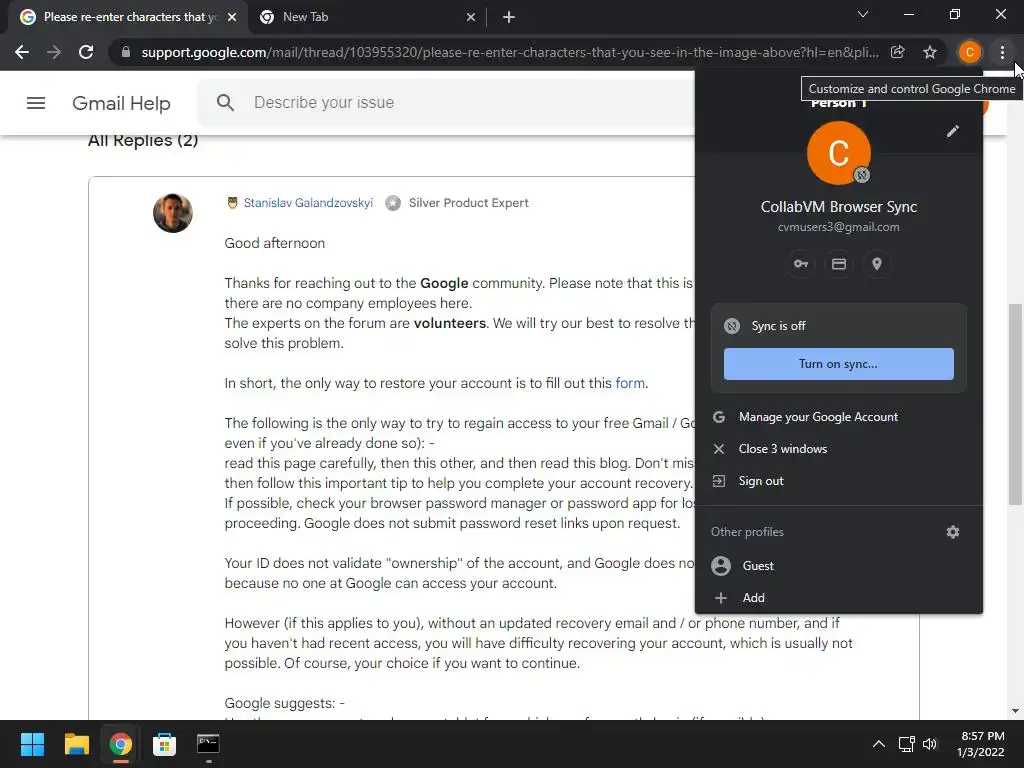Close the Please re-enter characters tab

232,18
